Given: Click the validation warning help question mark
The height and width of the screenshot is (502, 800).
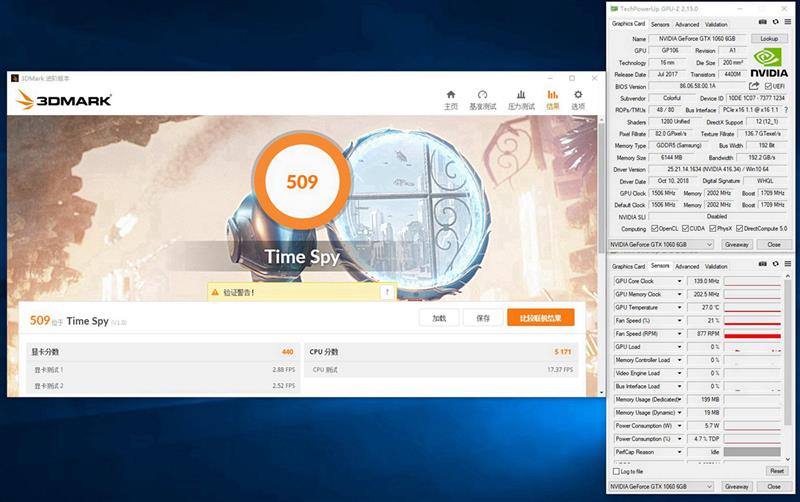Looking at the screenshot, I should coord(386,293).
